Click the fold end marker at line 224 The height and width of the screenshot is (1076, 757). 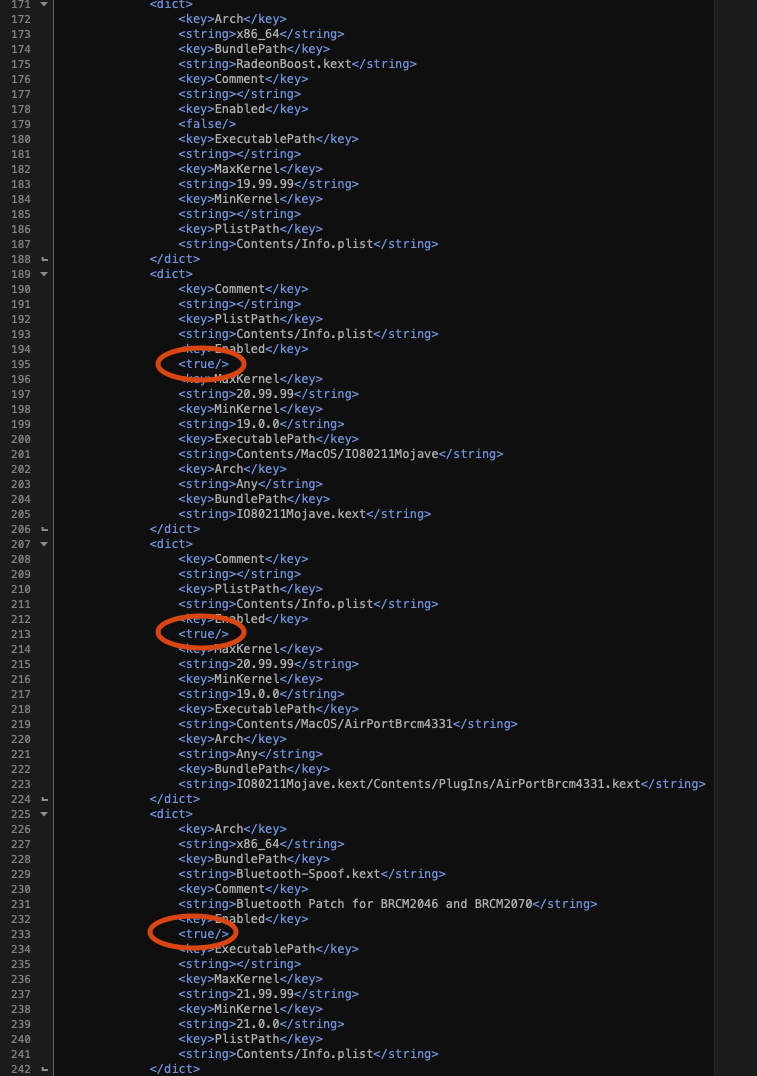44,799
